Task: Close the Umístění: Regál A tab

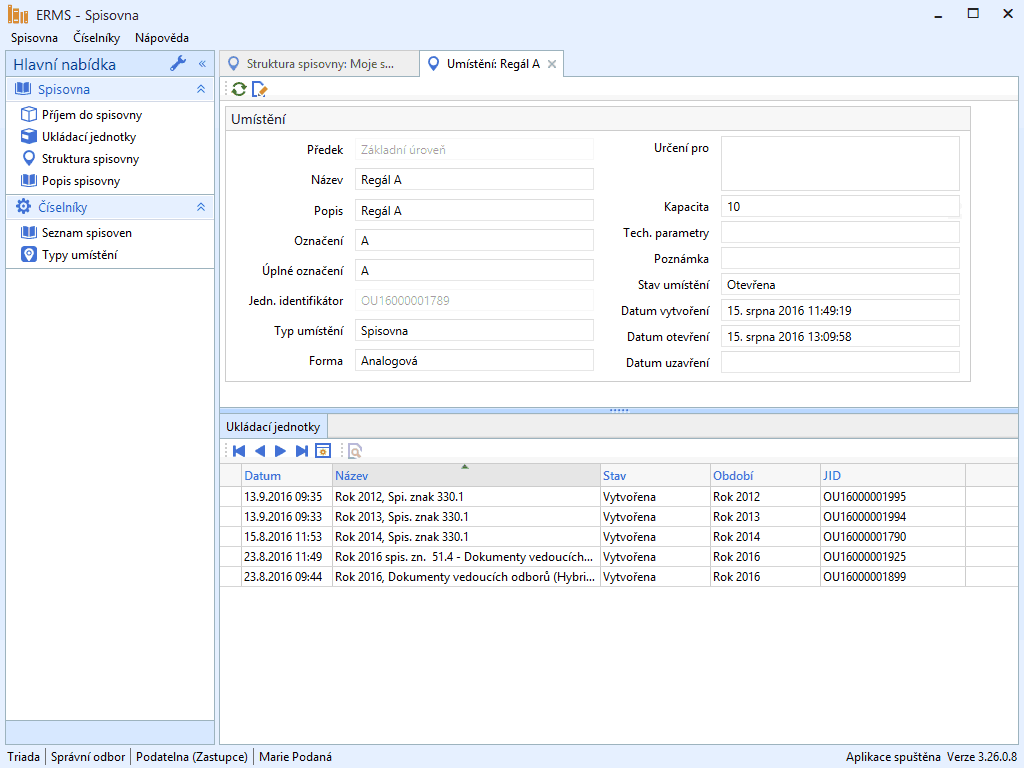Action: click(x=552, y=64)
